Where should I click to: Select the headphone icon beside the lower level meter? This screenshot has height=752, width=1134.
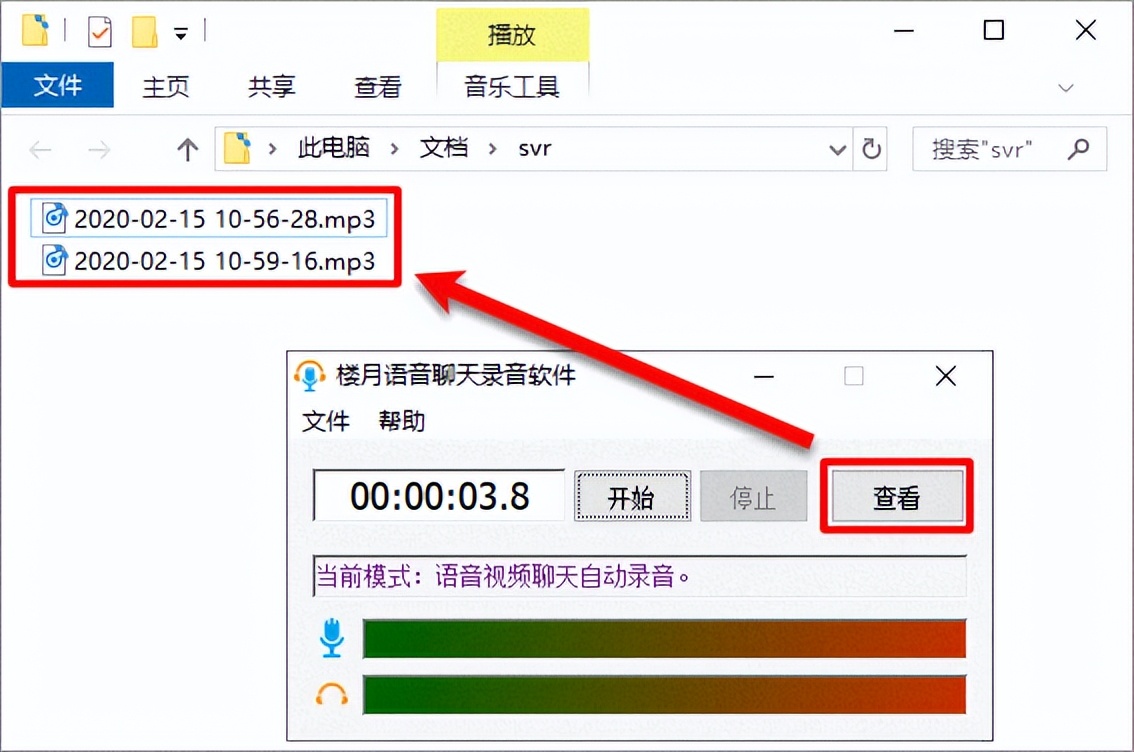point(332,695)
